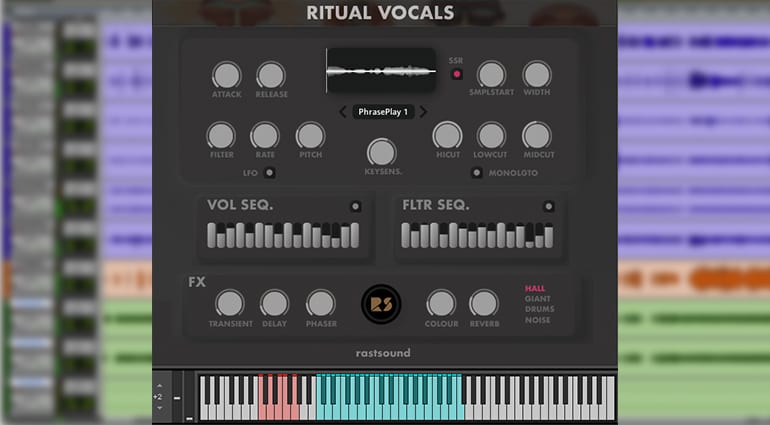The image size is (770, 425).
Task: Toggle the SSR red button
Action: tap(457, 74)
